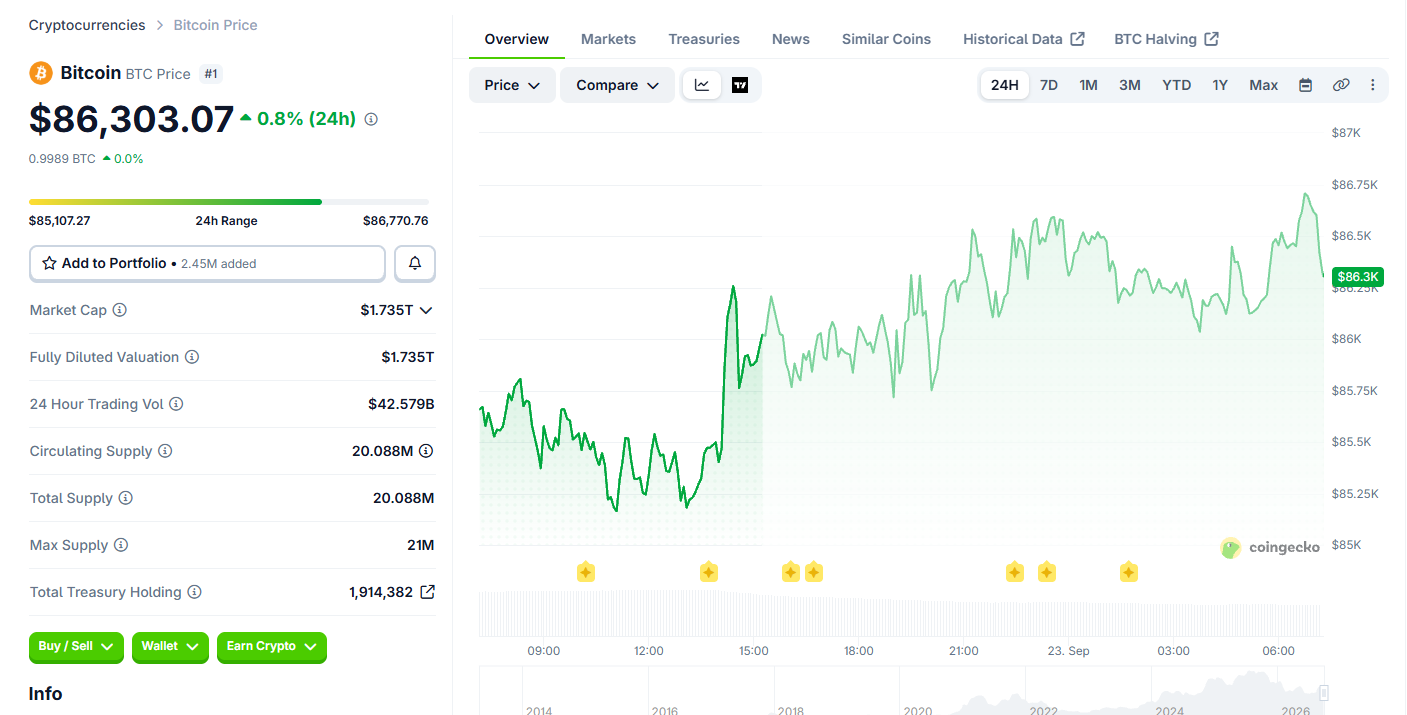Click the $42.579B trading volume value
Viewport: 1407px width, 715px height.
(401, 404)
